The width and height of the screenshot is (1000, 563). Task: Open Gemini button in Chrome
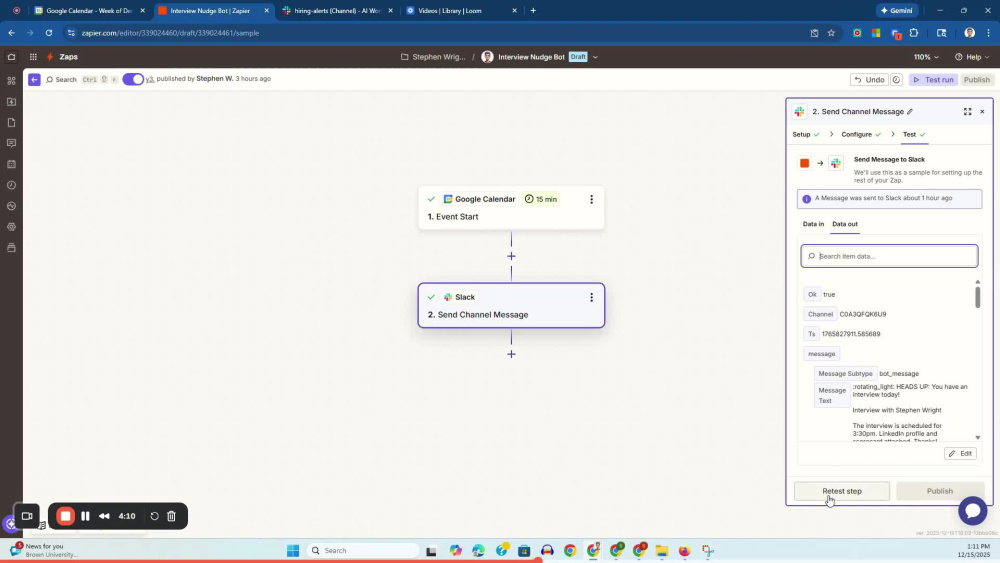(896, 11)
